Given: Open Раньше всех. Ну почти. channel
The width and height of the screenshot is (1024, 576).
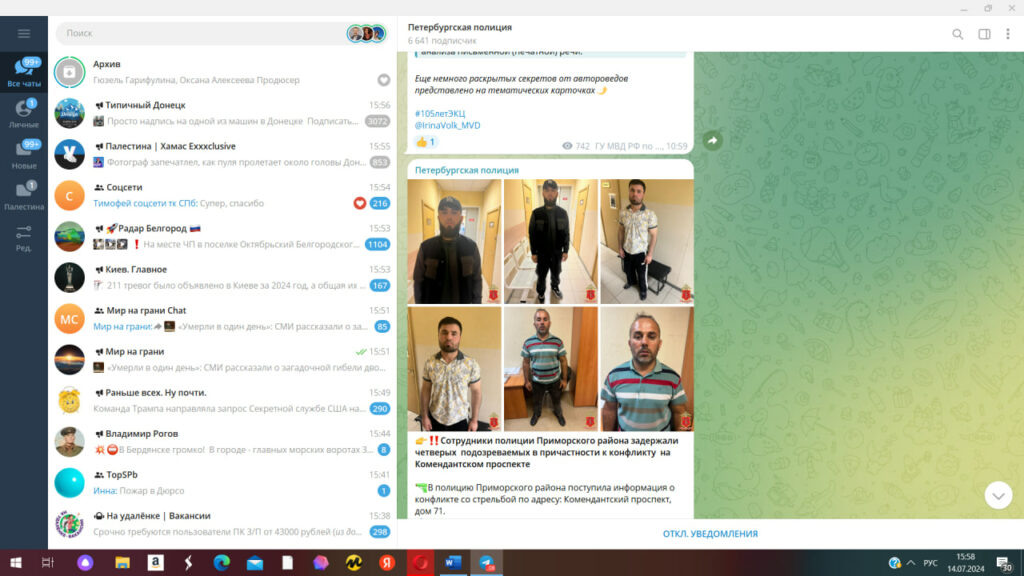Looking at the screenshot, I should pyautogui.click(x=222, y=401).
